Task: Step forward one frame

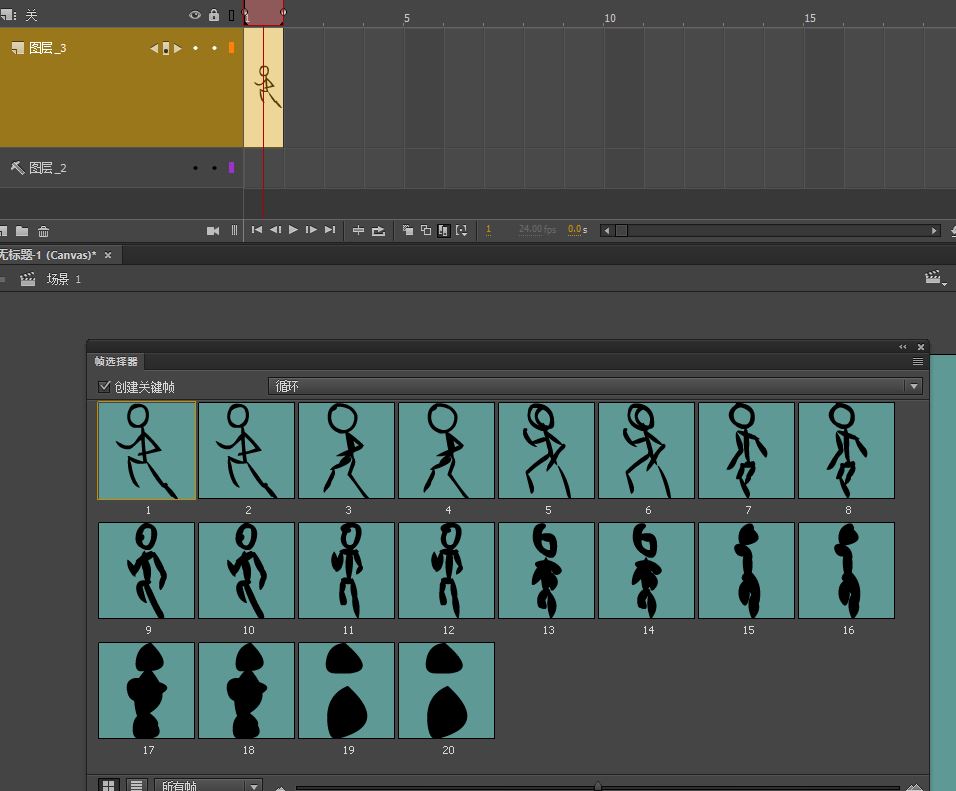Action: (311, 230)
